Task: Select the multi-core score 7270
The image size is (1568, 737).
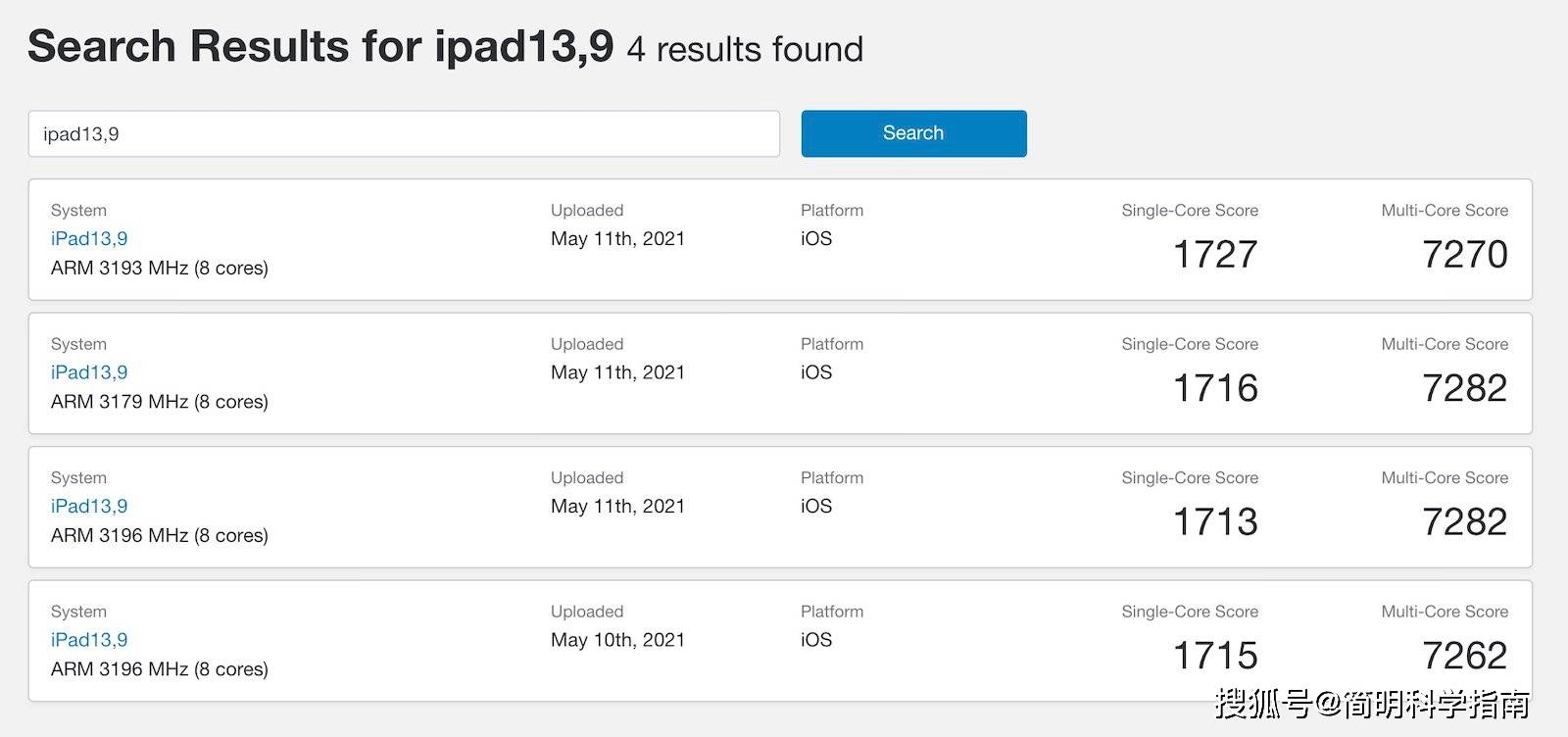Action: [x=1465, y=255]
